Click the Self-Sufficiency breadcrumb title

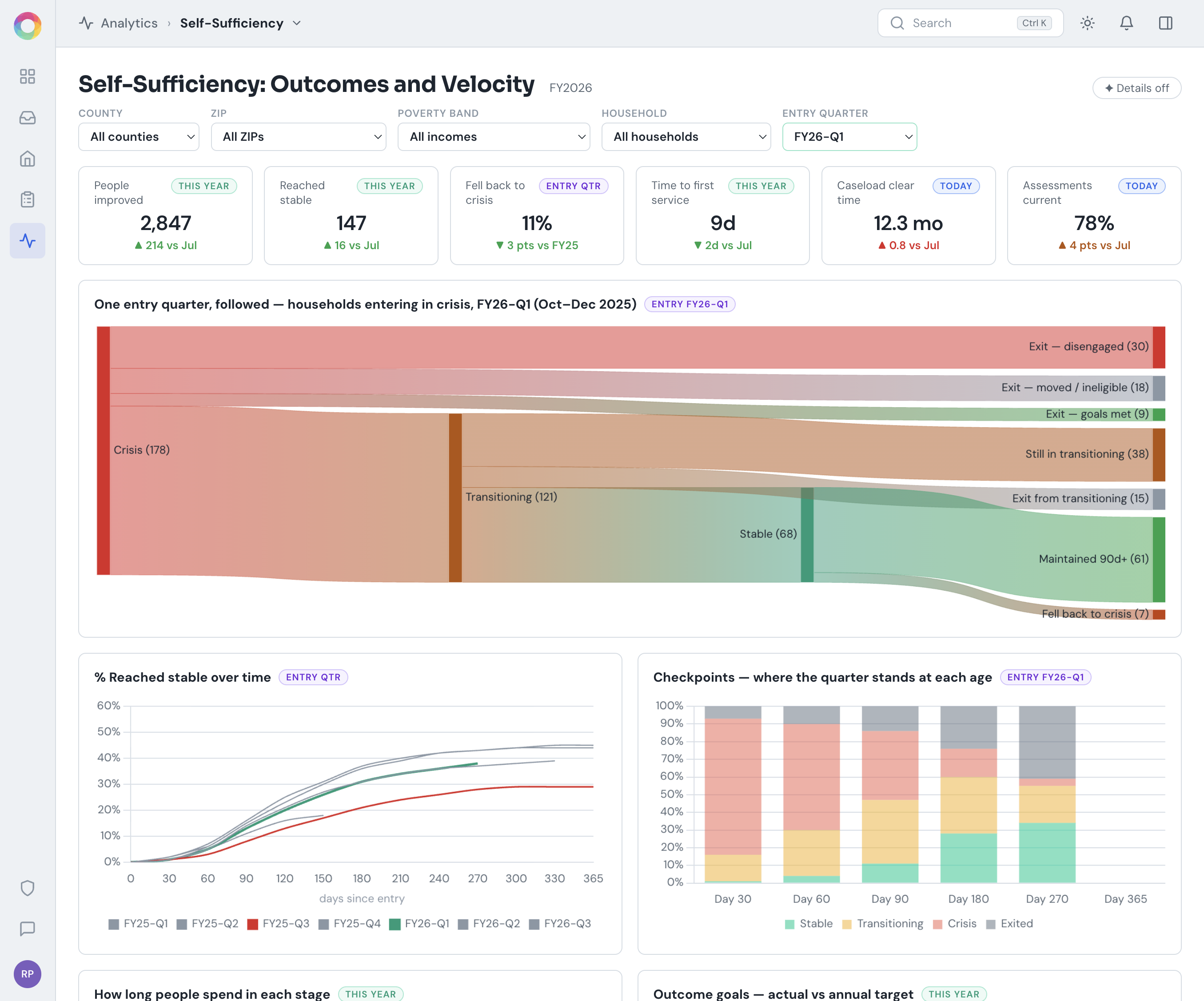[231, 23]
